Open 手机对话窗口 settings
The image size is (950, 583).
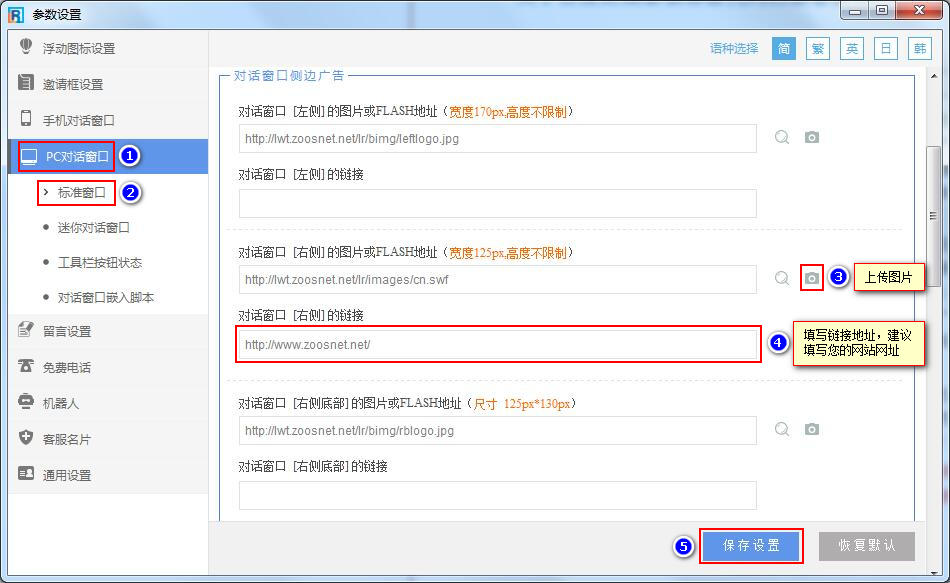pyautogui.click(x=108, y=120)
